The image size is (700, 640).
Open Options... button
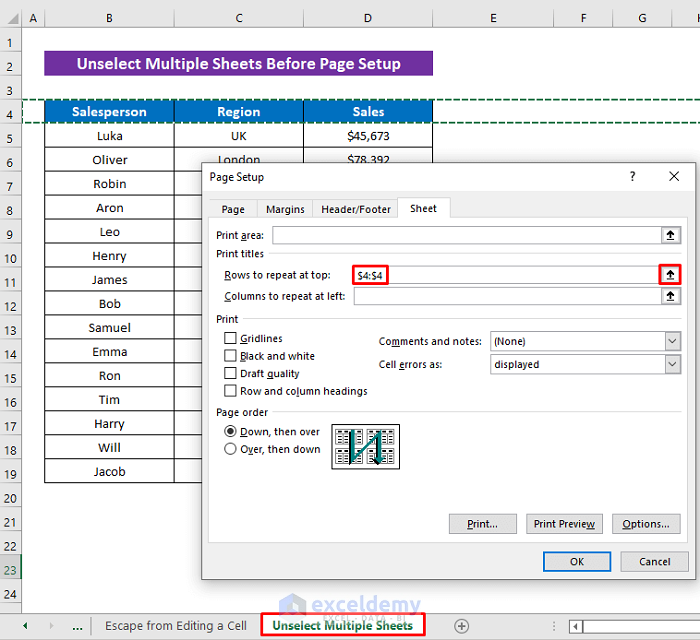(x=646, y=524)
